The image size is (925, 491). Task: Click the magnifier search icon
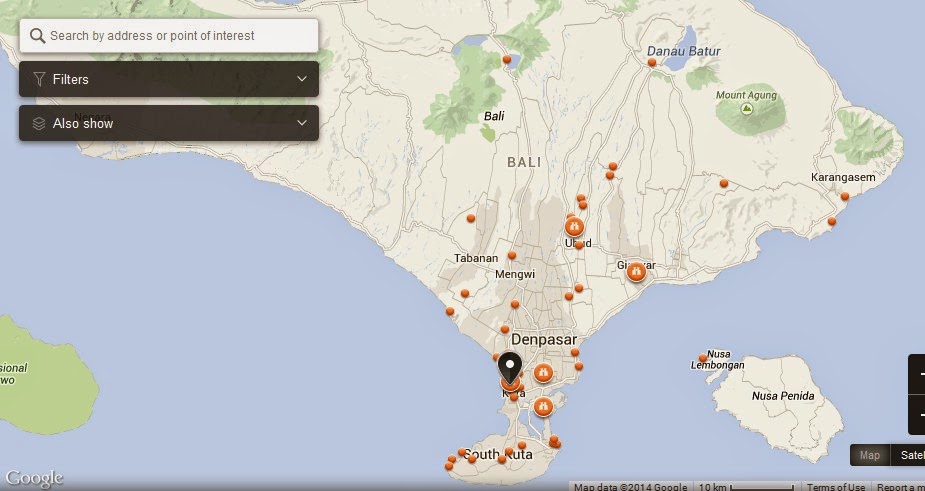pyautogui.click(x=37, y=36)
